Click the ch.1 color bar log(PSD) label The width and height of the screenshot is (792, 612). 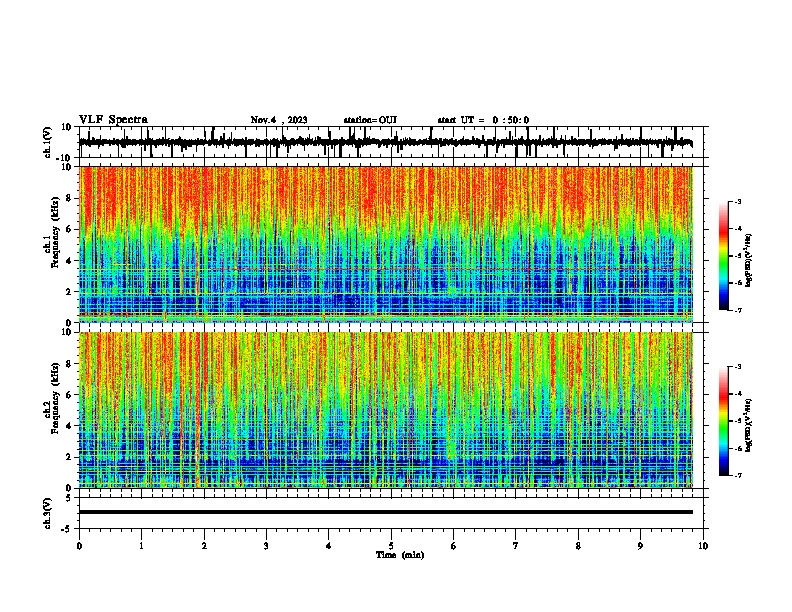(x=749, y=261)
